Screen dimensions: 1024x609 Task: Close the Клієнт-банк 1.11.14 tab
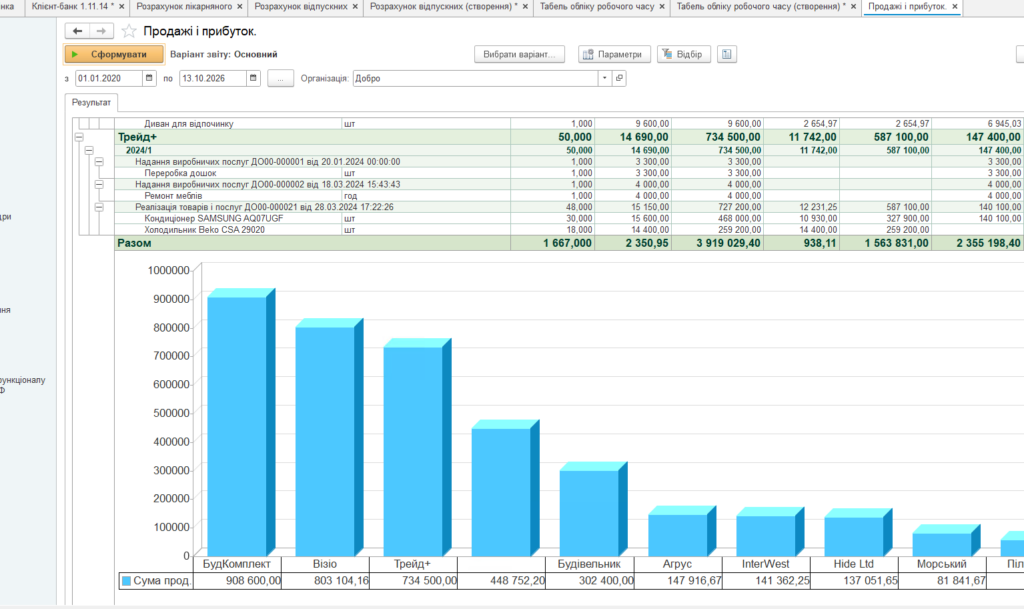121,7
